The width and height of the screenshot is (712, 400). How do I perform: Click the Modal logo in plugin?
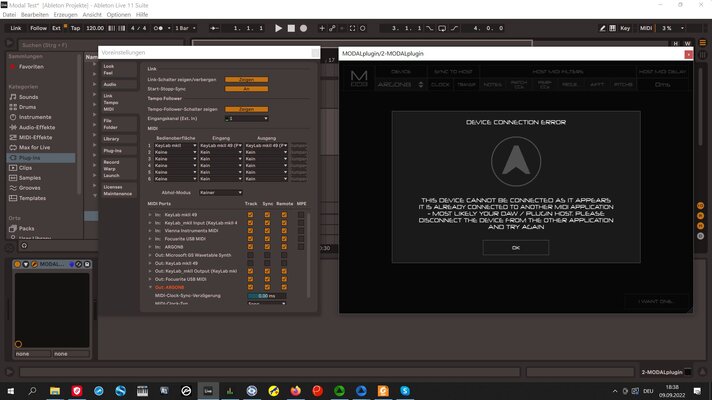359,79
